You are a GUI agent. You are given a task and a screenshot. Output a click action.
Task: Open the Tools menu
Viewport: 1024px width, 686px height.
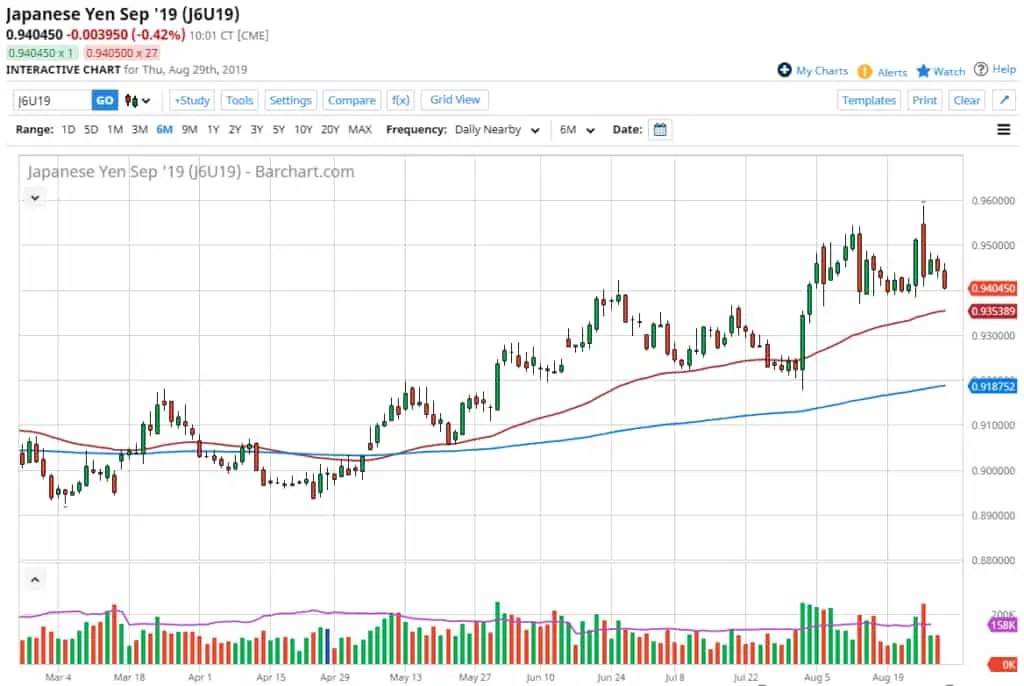click(239, 99)
